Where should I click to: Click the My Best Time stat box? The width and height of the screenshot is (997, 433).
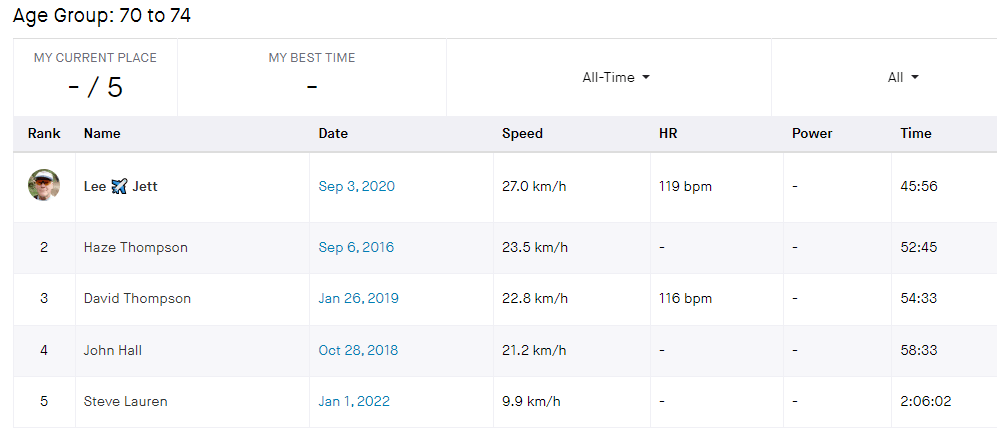(x=312, y=77)
